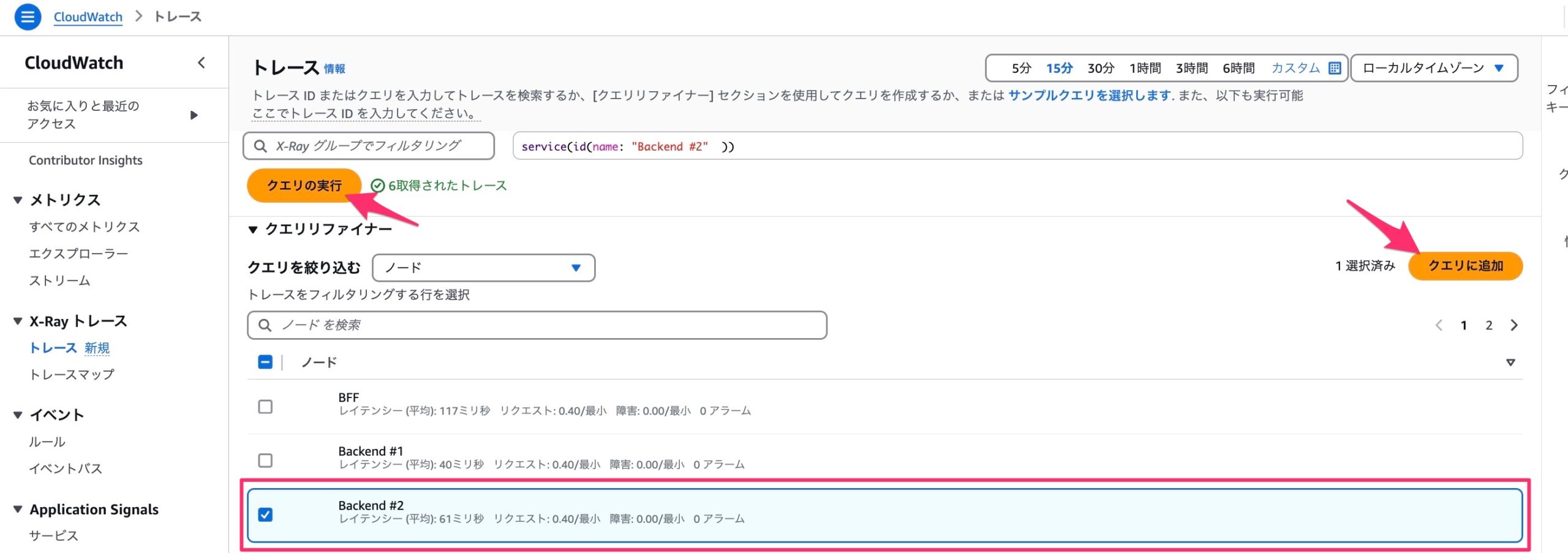Collapse the イベント sidebar group
The height and width of the screenshot is (553, 1568).
pyautogui.click(x=18, y=415)
